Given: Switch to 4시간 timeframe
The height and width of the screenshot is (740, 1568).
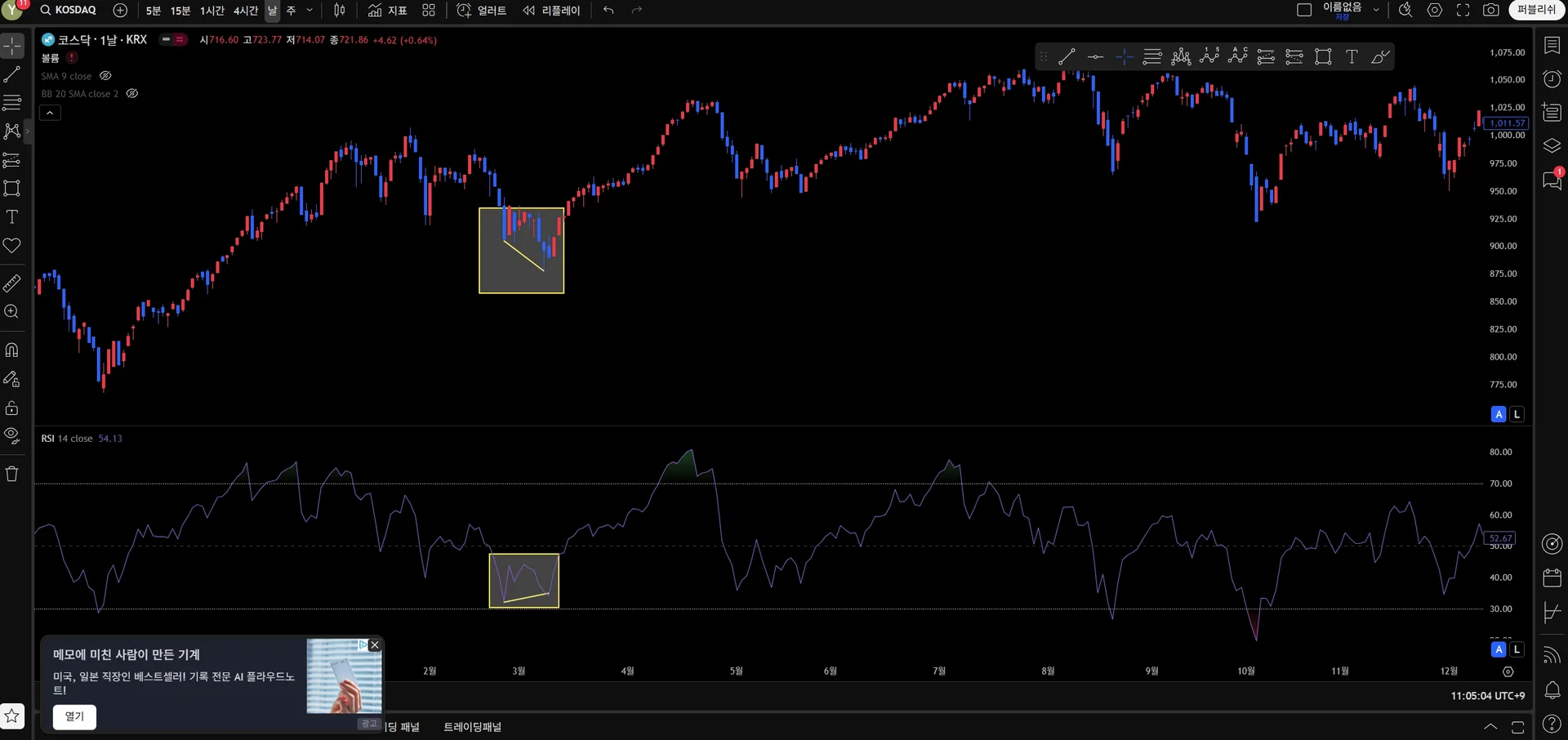Looking at the screenshot, I should click(x=245, y=11).
